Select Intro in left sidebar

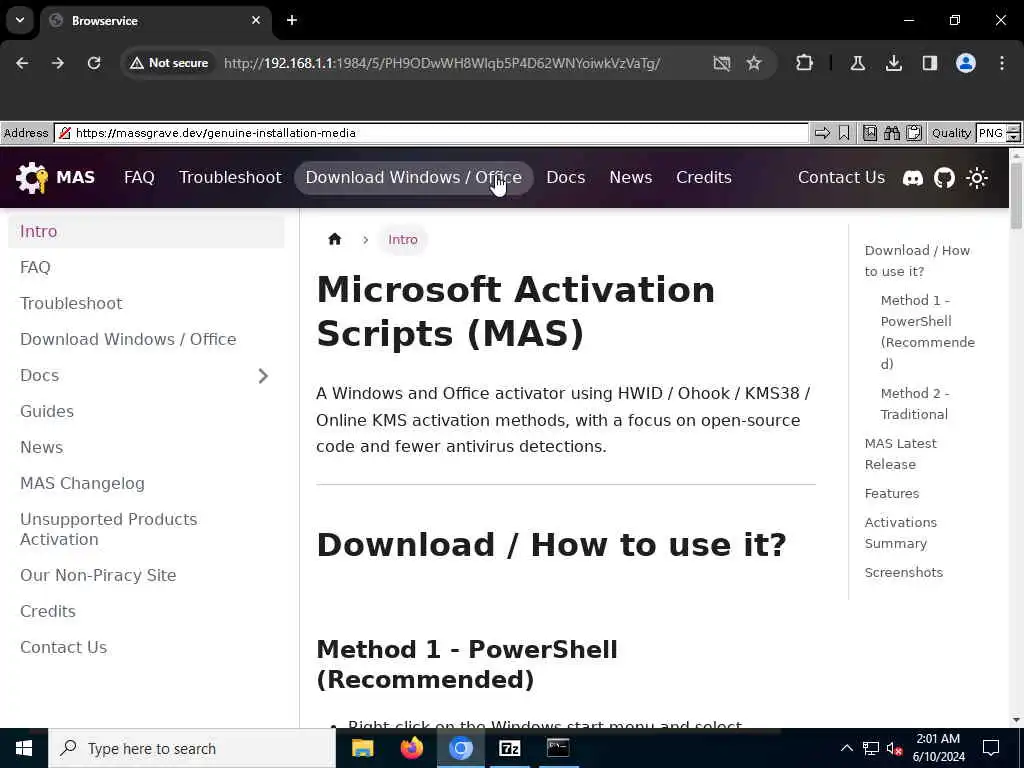coord(146,231)
